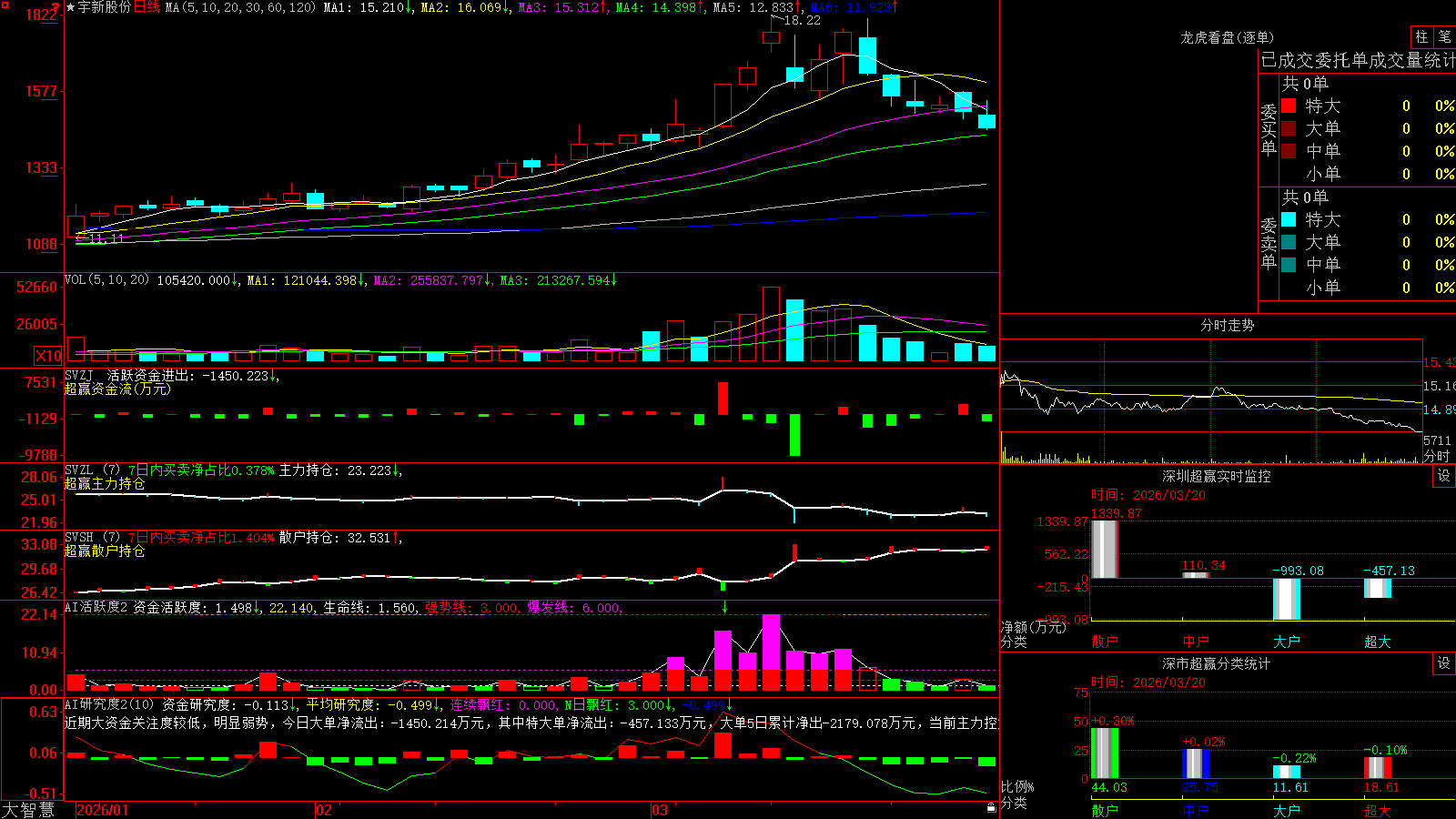Click the 2026/01 date marker on timeline
This screenshot has height=819, width=1456.
[x=103, y=810]
